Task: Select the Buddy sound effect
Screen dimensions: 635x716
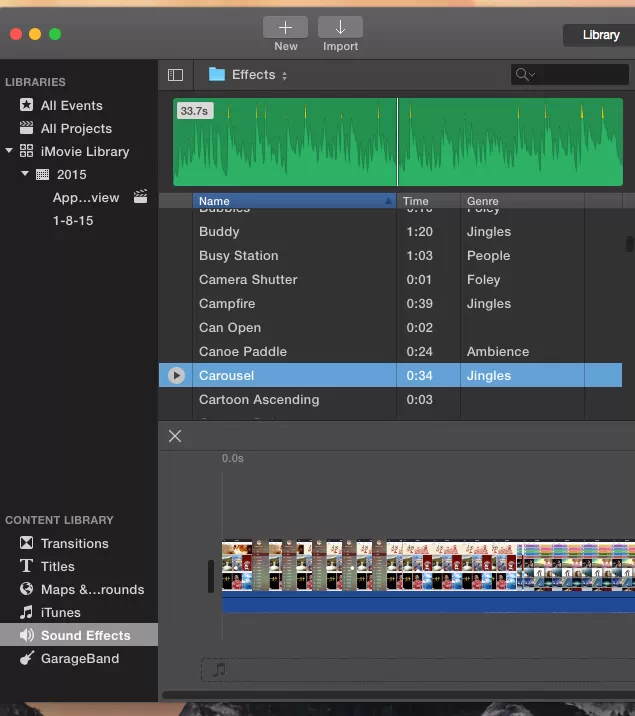Action: [219, 232]
